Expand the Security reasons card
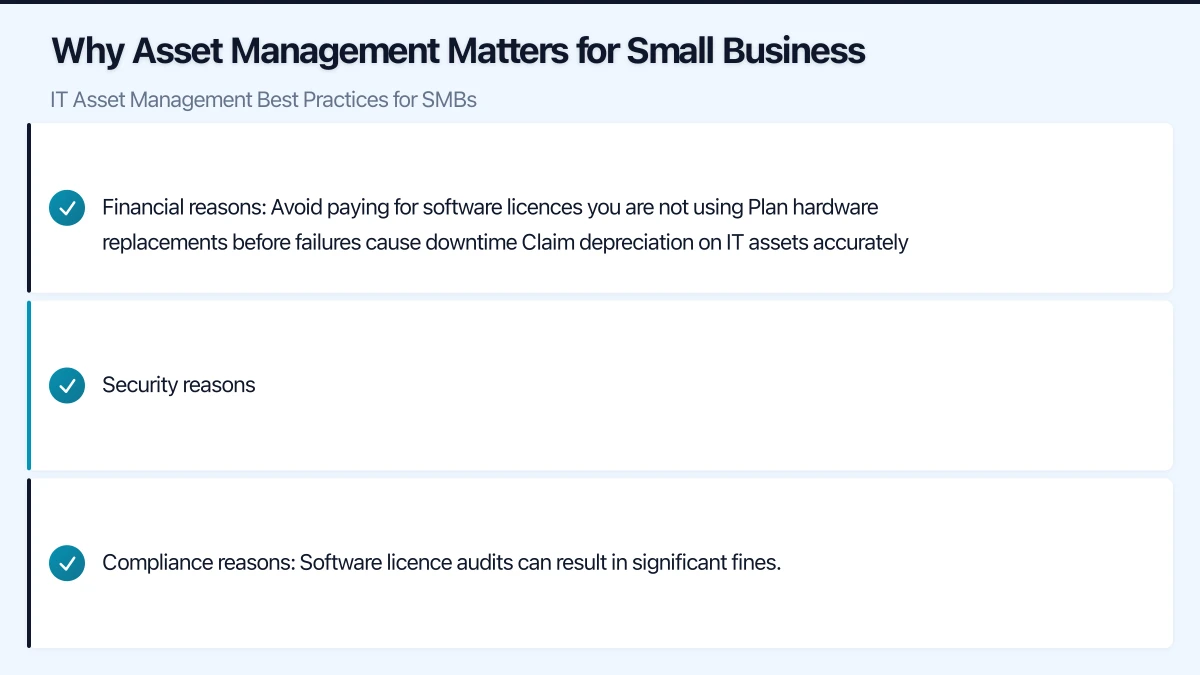This screenshot has height=675, width=1200. coord(600,385)
